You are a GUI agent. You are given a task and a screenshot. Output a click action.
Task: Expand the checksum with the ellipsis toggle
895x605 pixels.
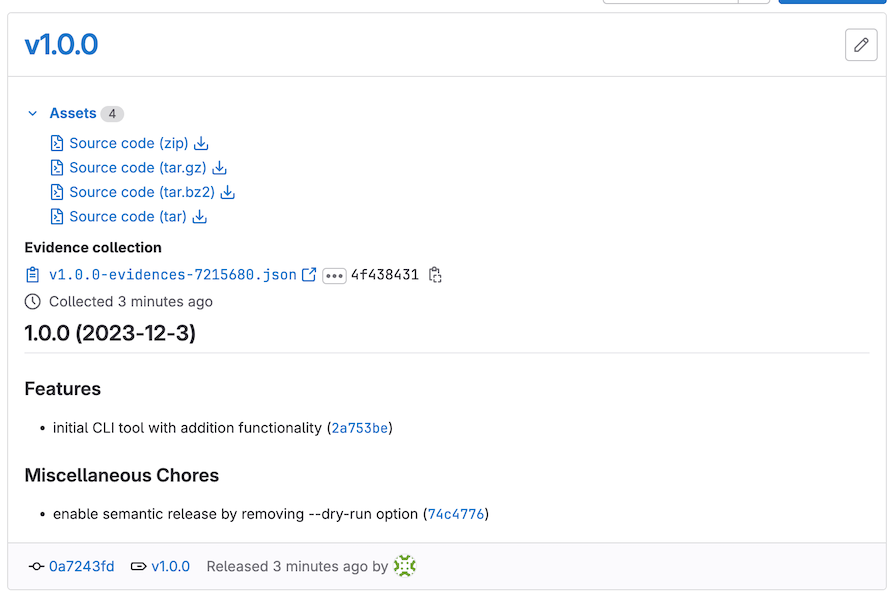pos(333,274)
